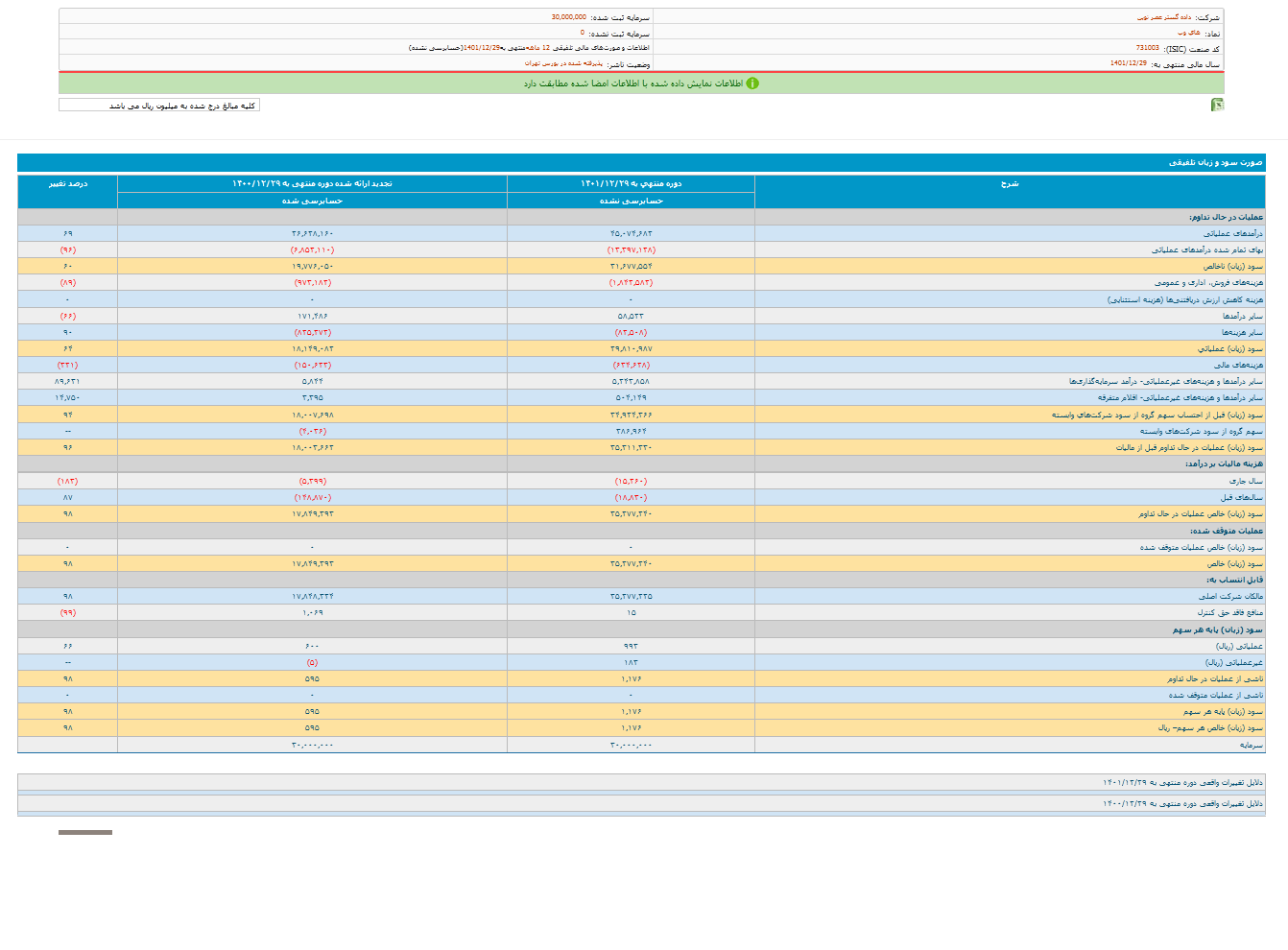The height and width of the screenshot is (950, 1288).
Task: Click the fiscal year end date 1401/12/29
Action: pyautogui.click(x=1128, y=63)
